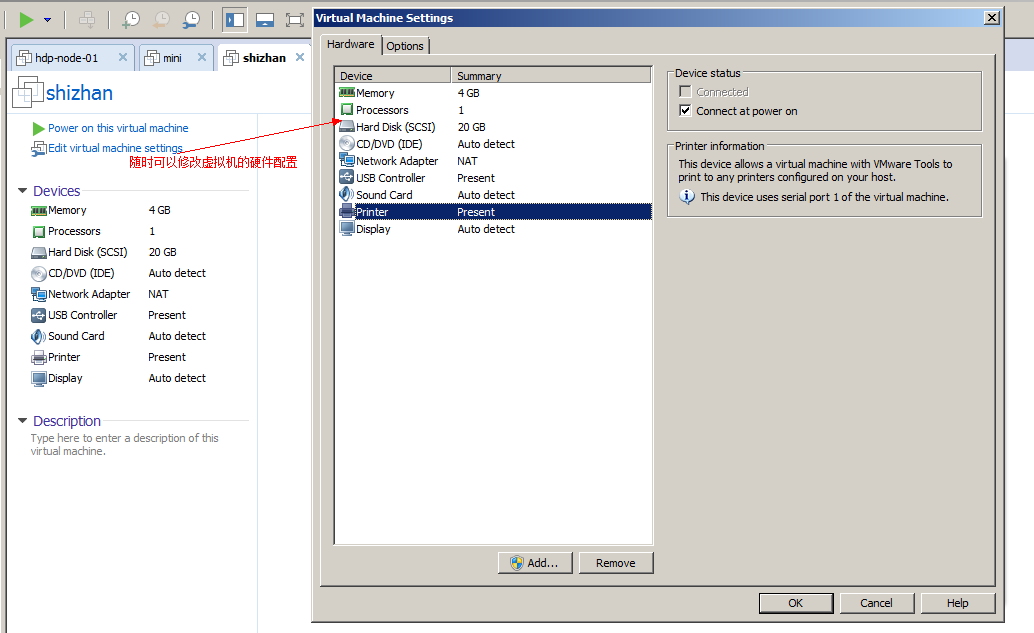
Task: Select Network Adapter in the settings dialog list
Action: (x=494, y=161)
